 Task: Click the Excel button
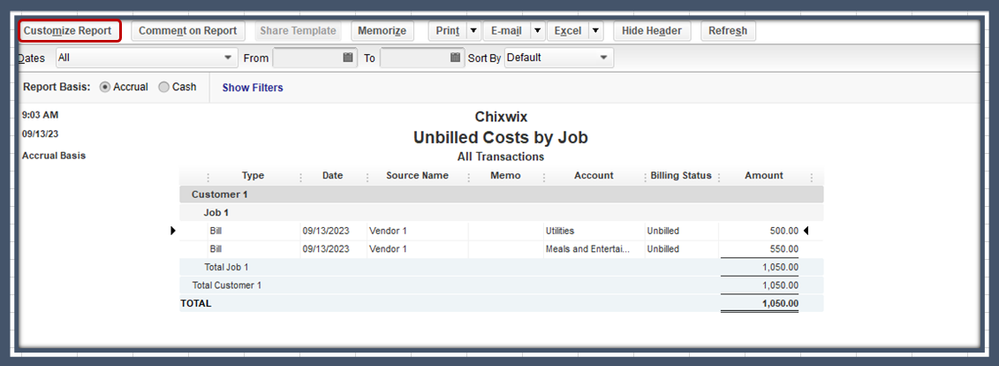pos(568,31)
